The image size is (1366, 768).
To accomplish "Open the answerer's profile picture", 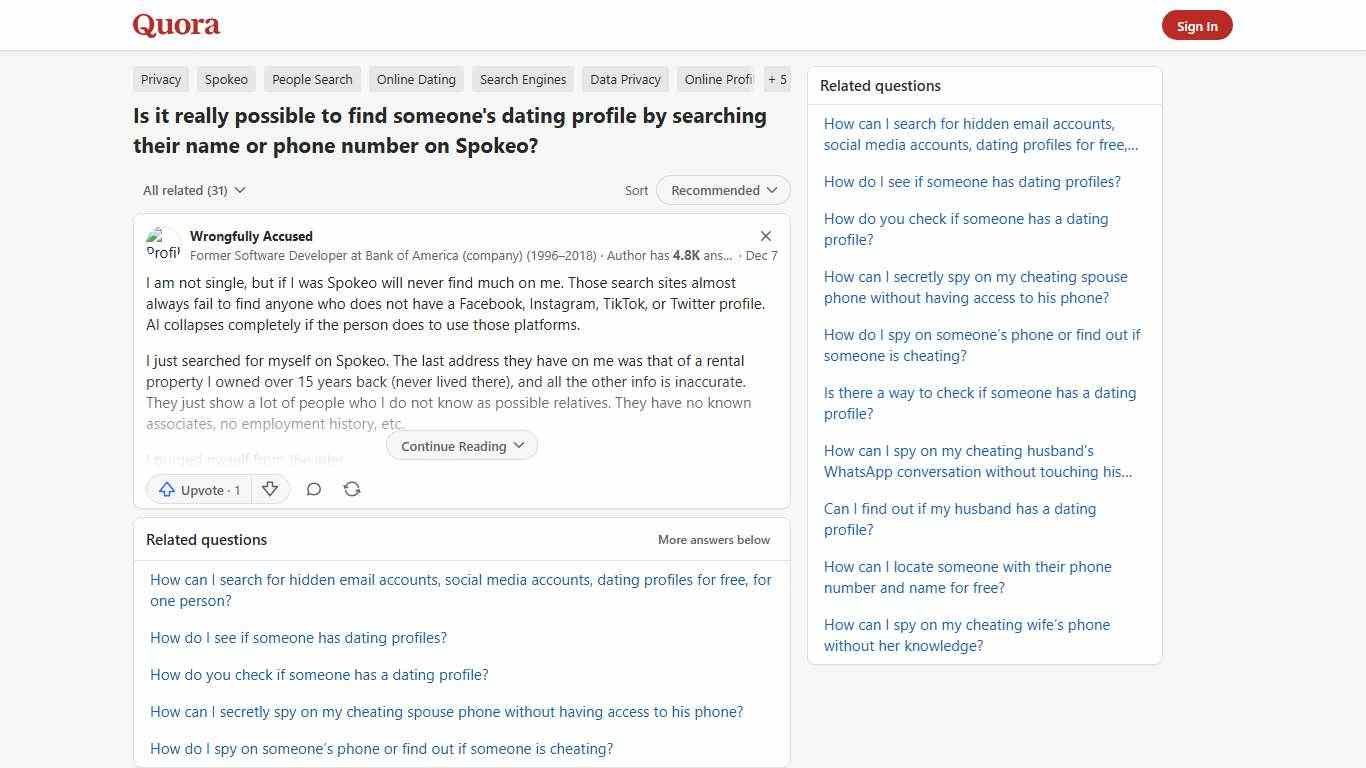I will 164,243.
